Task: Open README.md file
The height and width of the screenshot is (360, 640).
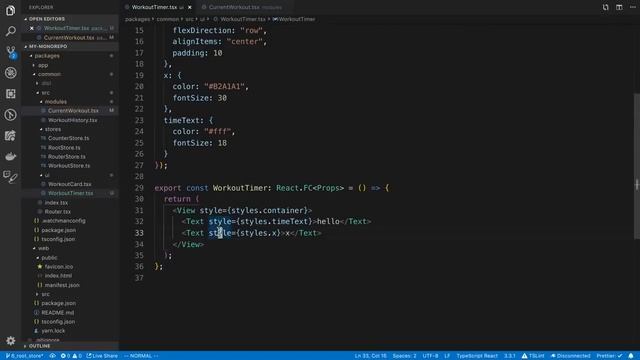Action: [x=58, y=312]
